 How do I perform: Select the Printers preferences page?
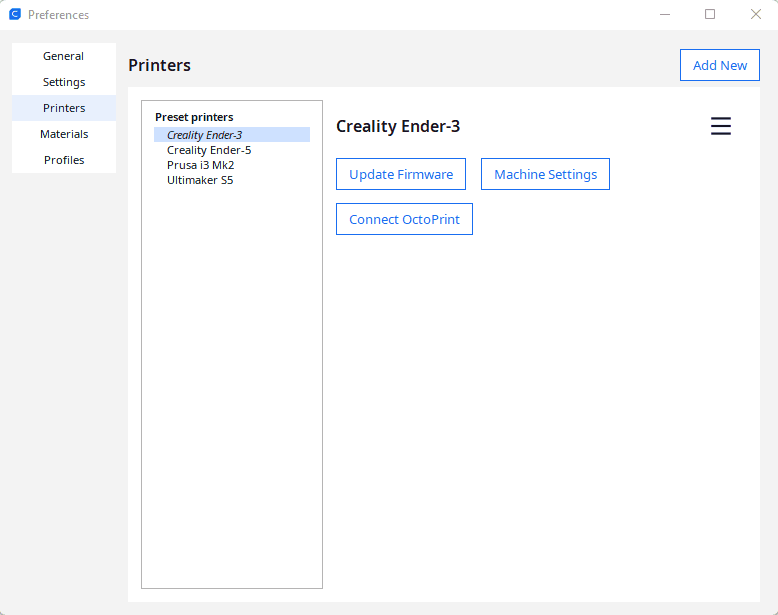pos(64,108)
